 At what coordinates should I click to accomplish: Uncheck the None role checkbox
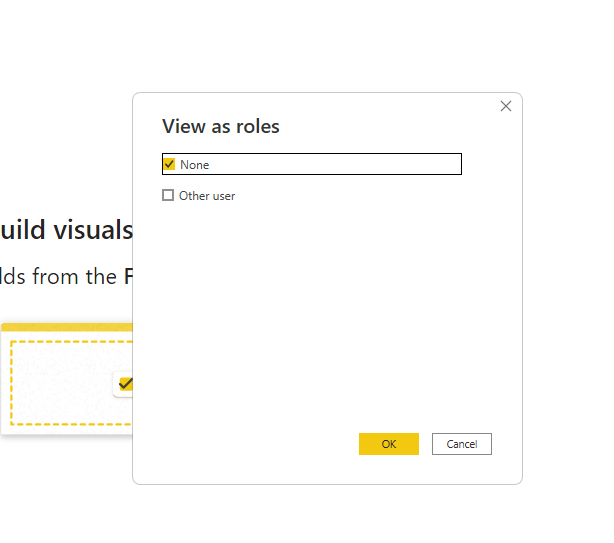(169, 164)
